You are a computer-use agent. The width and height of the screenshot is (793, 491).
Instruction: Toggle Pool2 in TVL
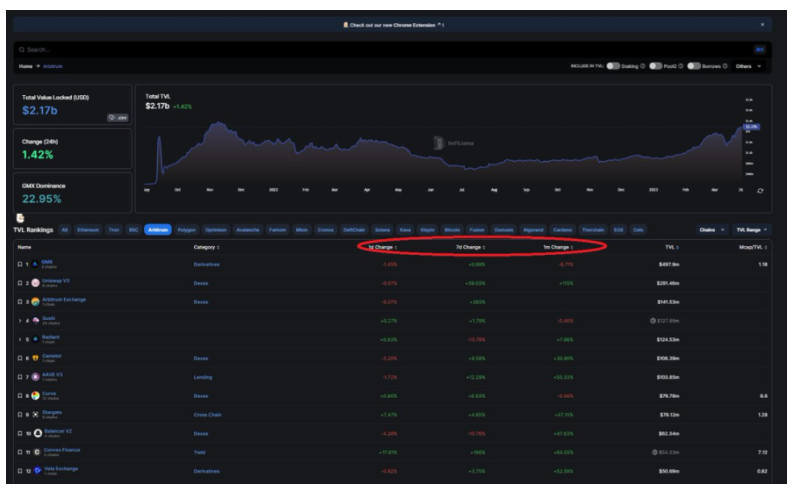(x=655, y=66)
